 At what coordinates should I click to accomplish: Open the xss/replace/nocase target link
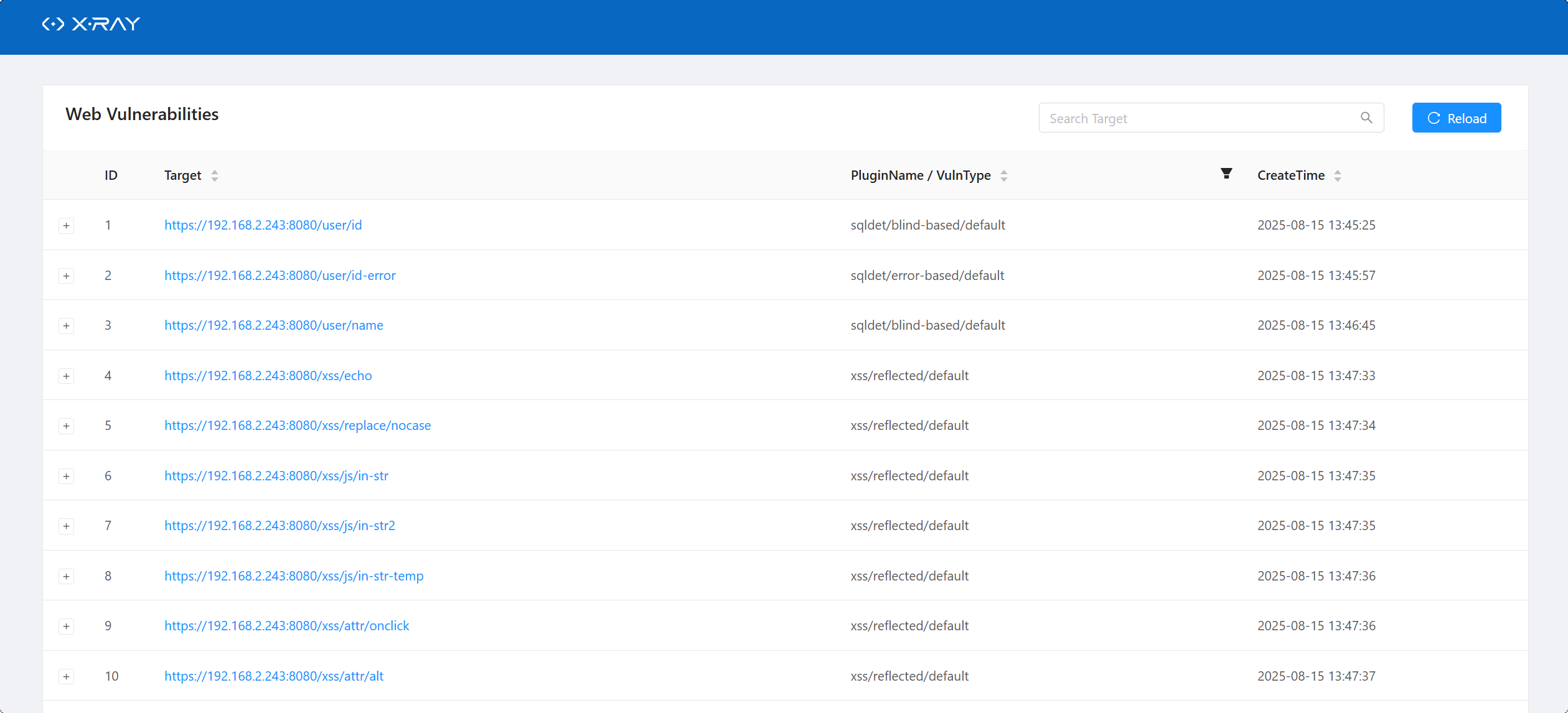click(298, 426)
